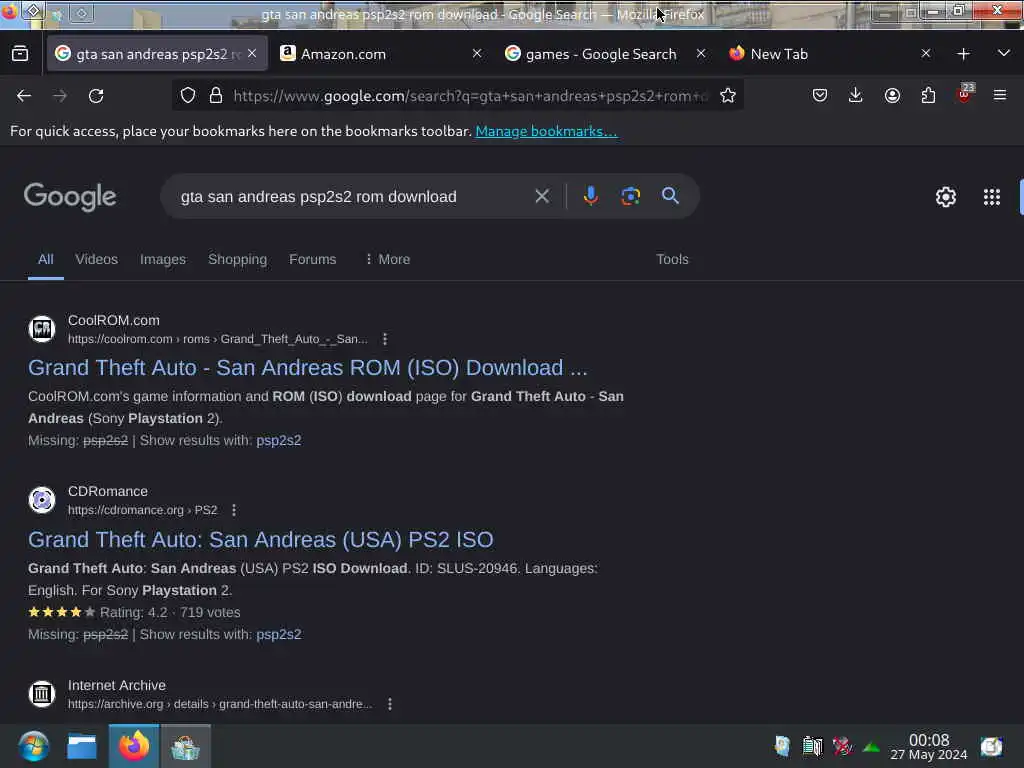
Task: Open file manager from taskbar
Action: [x=82, y=746]
